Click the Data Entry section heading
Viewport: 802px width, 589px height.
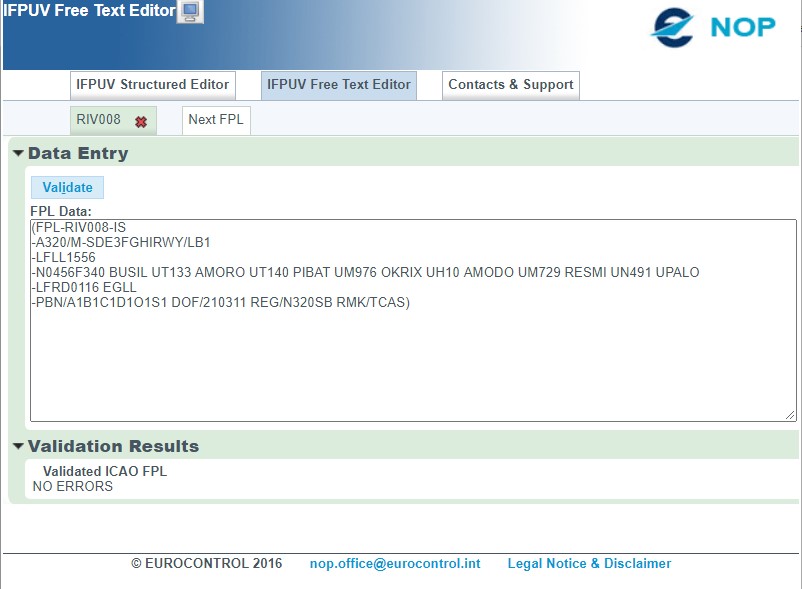(78, 153)
